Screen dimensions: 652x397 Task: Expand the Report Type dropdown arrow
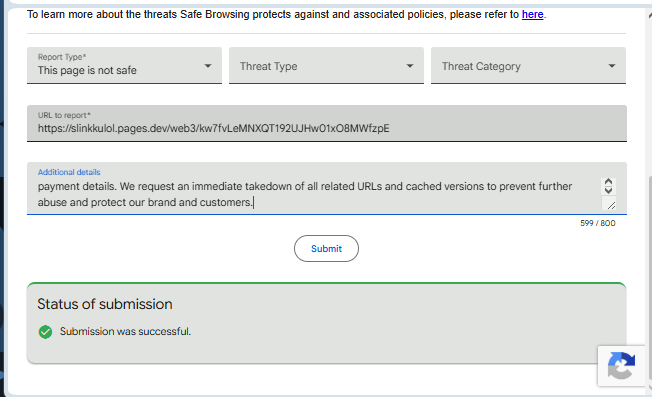click(x=207, y=66)
